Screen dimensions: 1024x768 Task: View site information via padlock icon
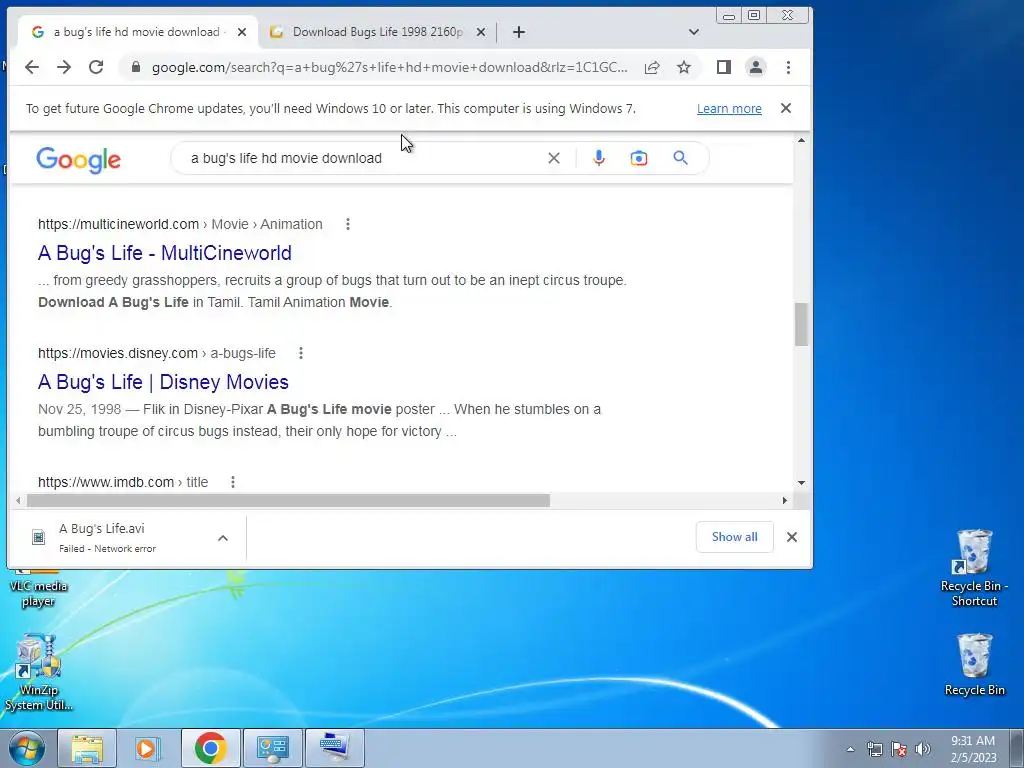coord(136,67)
